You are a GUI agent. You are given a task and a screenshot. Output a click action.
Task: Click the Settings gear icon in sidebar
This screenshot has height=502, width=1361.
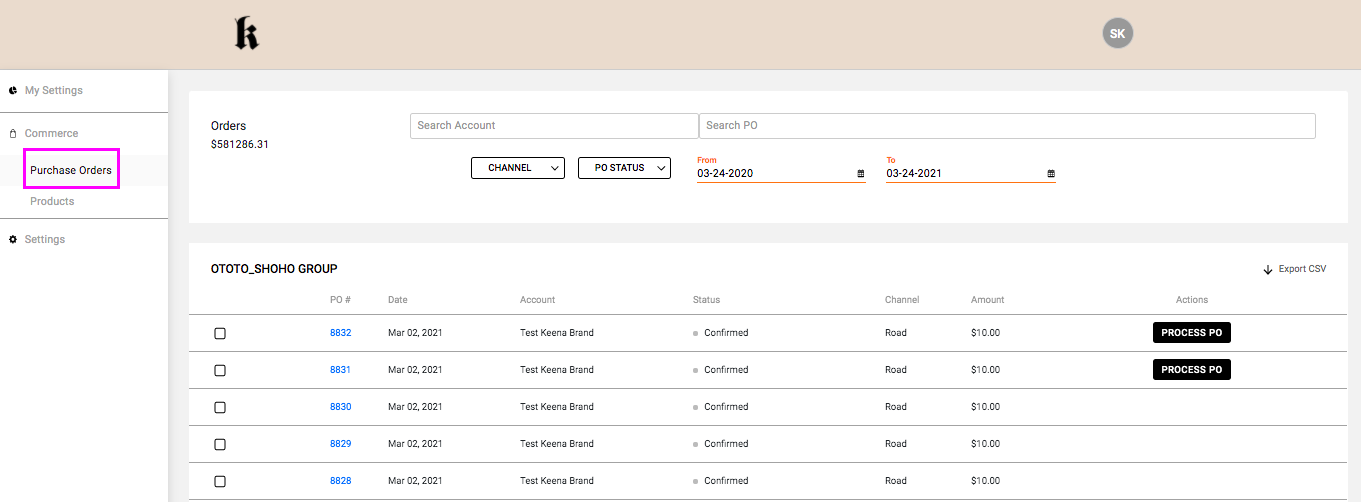13,240
